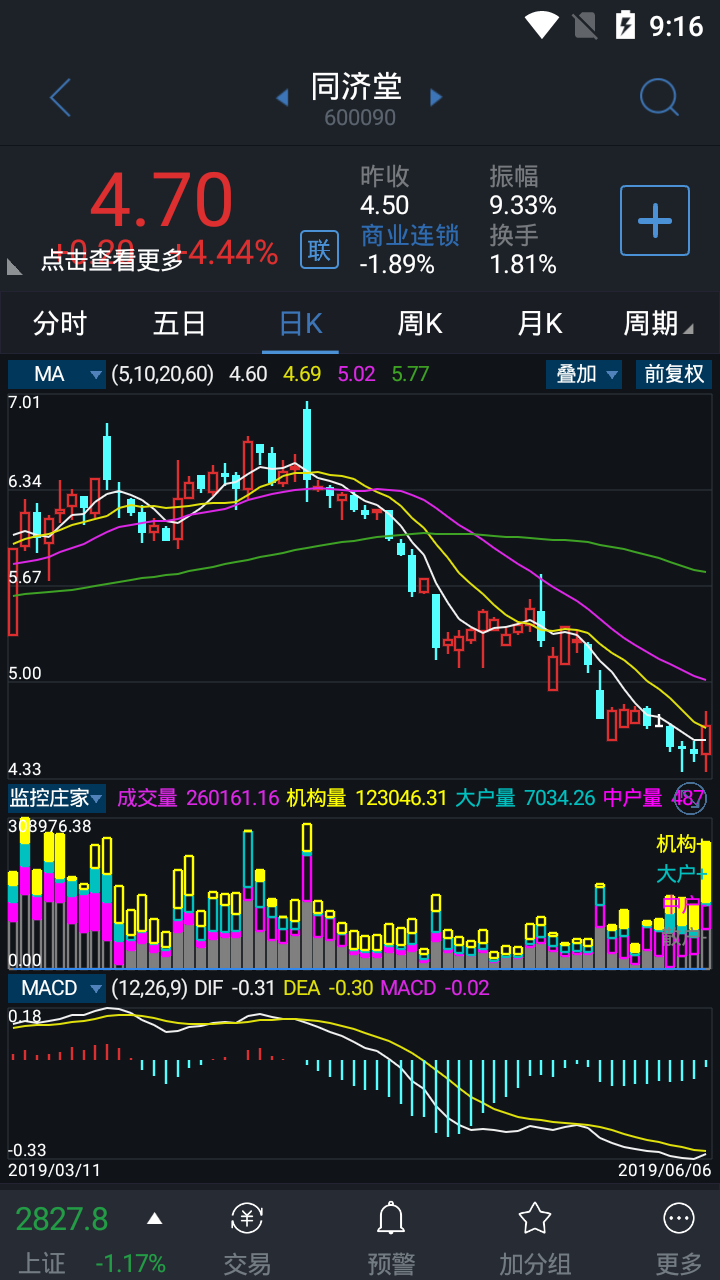Open the search magnifier icon
Screen dimensions: 720x1280
pos(659,98)
